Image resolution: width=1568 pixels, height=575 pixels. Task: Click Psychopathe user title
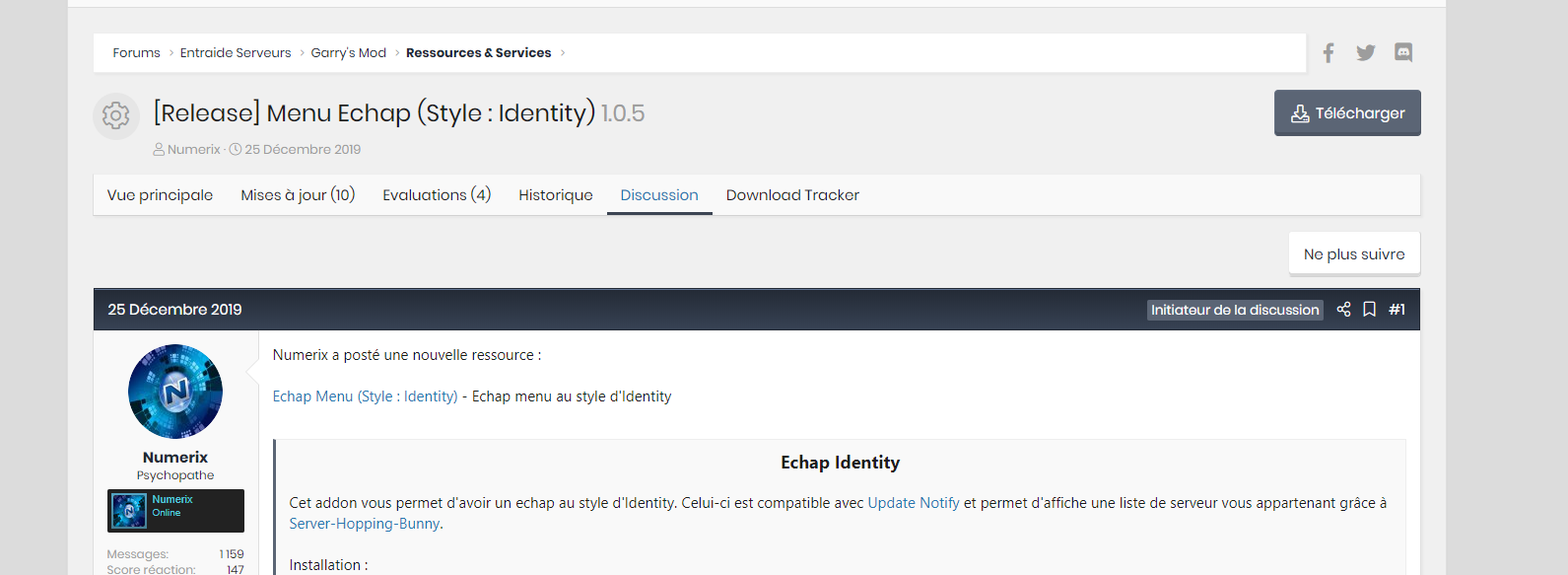pos(175,475)
